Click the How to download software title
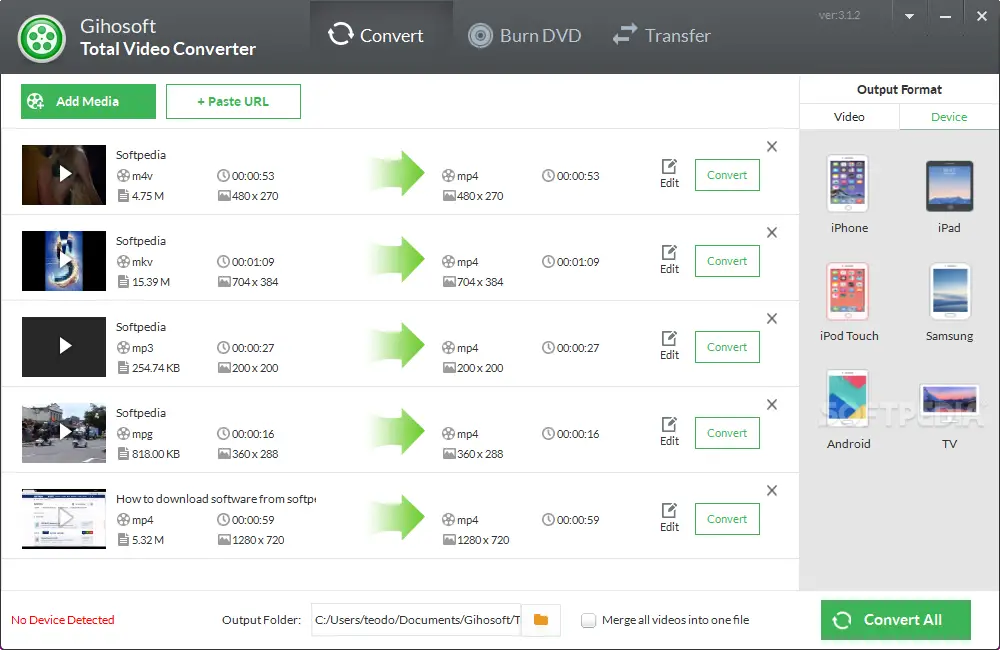The height and width of the screenshot is (650, 1003). [x=216, y=498]
